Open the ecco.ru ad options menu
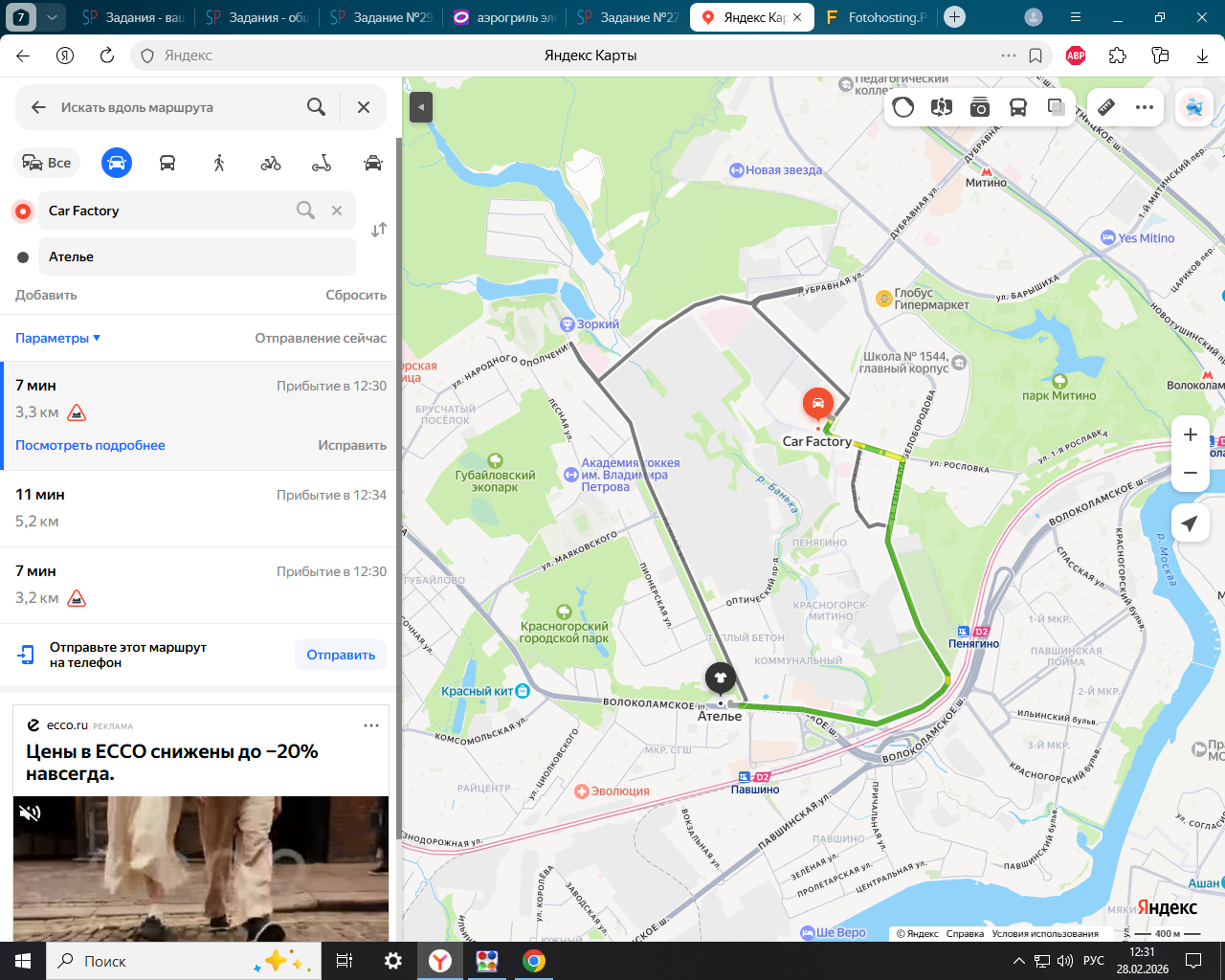 point(371,725)
